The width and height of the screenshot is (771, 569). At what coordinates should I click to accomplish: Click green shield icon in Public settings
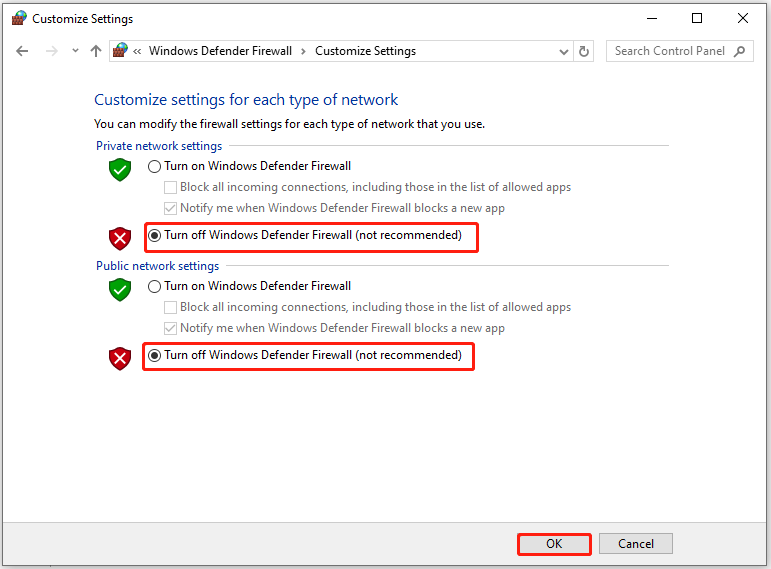(119, 290)
